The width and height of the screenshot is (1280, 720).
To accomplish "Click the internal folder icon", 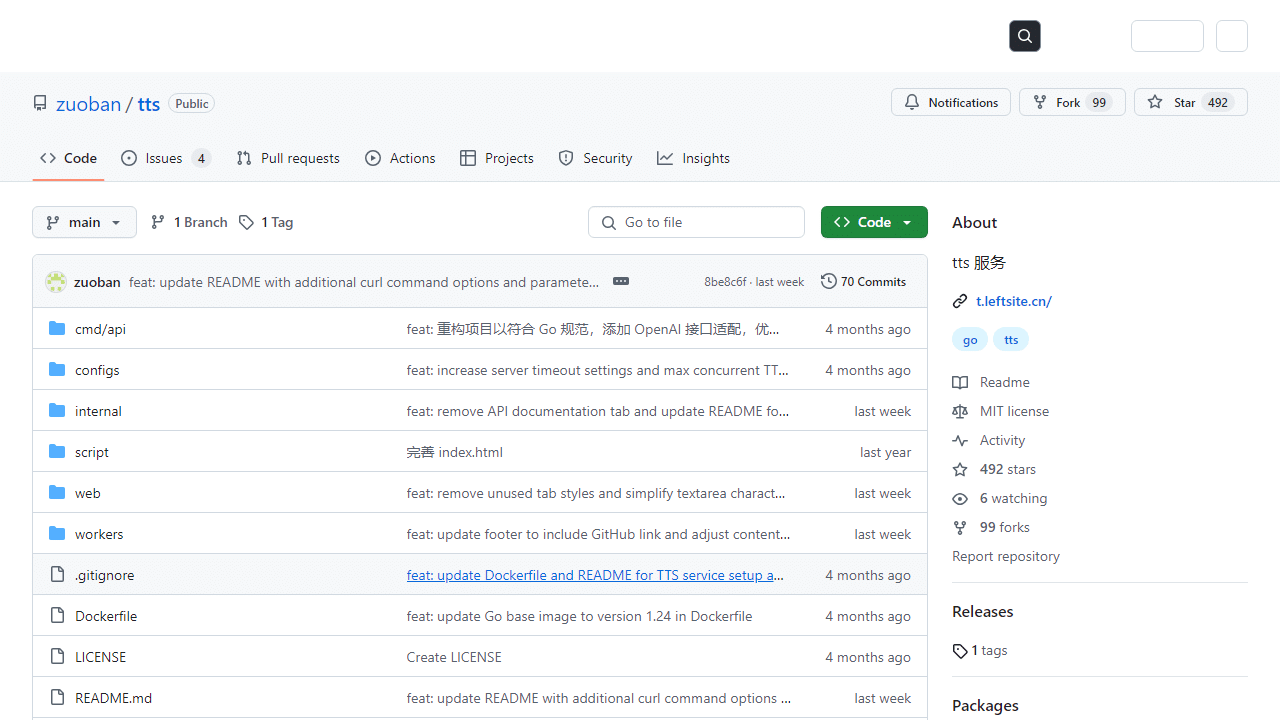I will click(57, 410).
